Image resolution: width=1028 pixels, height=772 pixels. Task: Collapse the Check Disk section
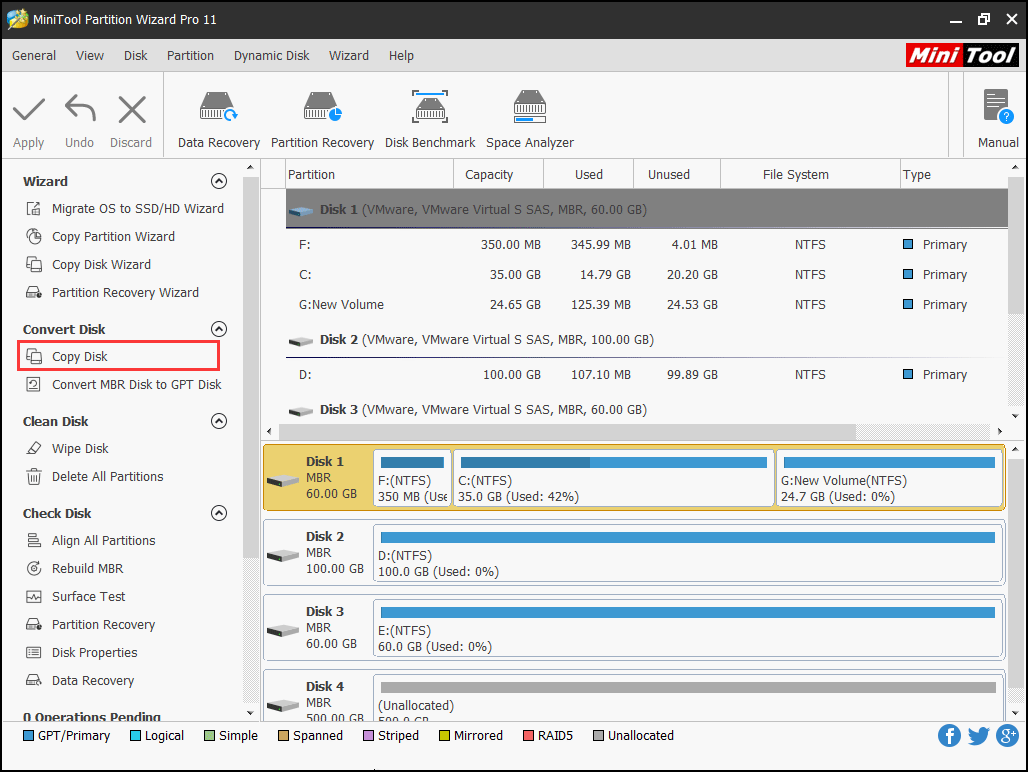[219, 513]
